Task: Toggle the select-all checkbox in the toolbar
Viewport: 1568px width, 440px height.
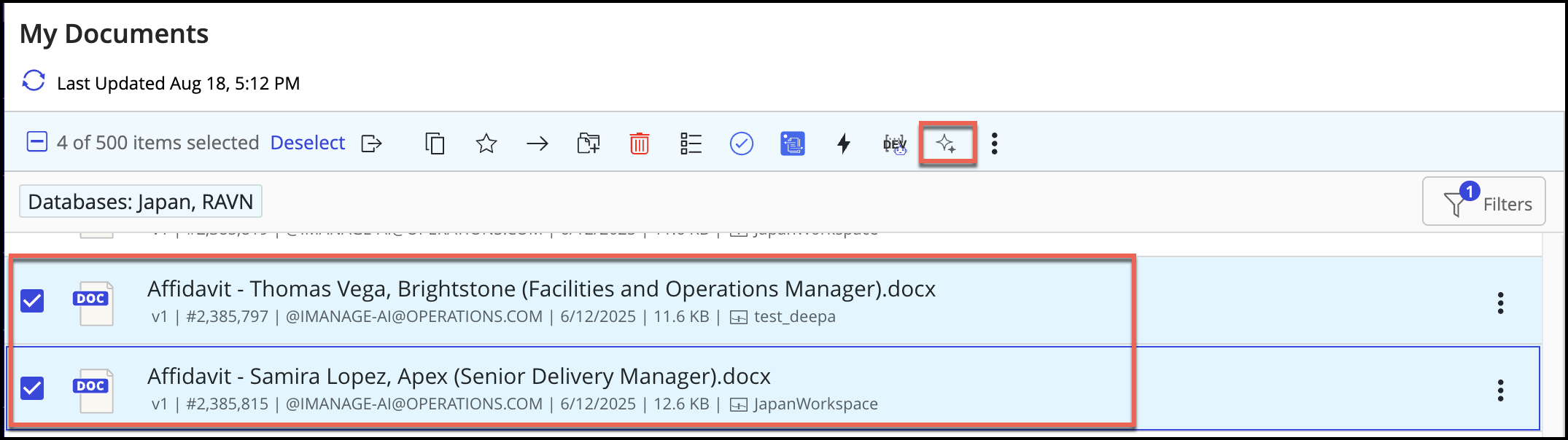Action: pyautogui.click(x=36, y=141)
